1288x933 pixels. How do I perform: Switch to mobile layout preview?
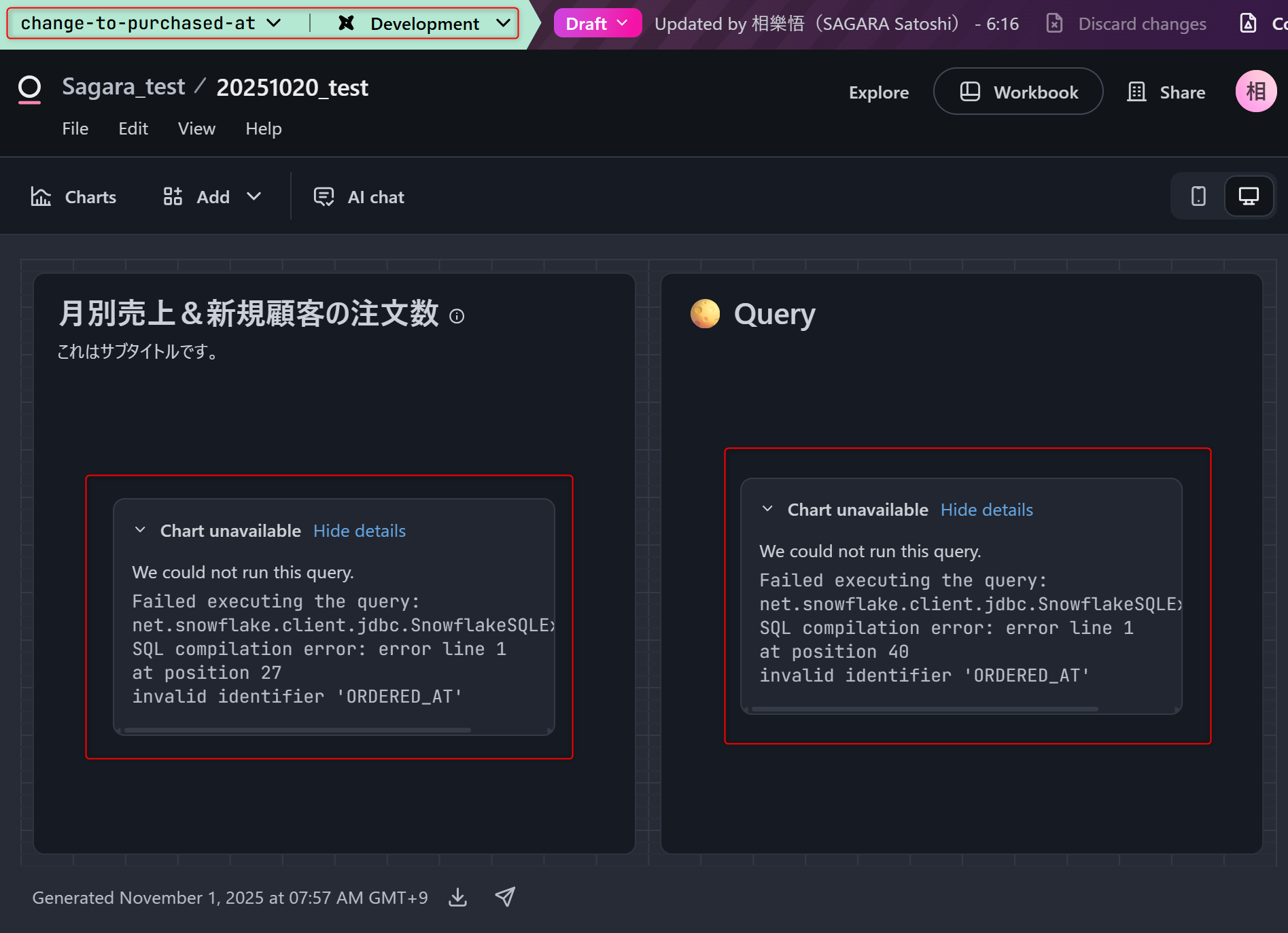click(x=1198, y=196)
